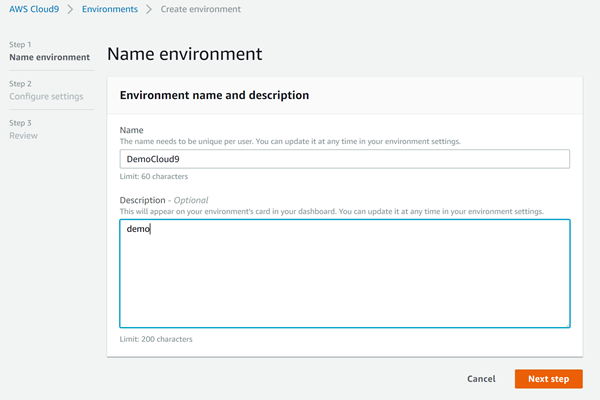Focus the Name field containing DemoCloud9
The image size is (600, 400).
click(x=344, y=159)
